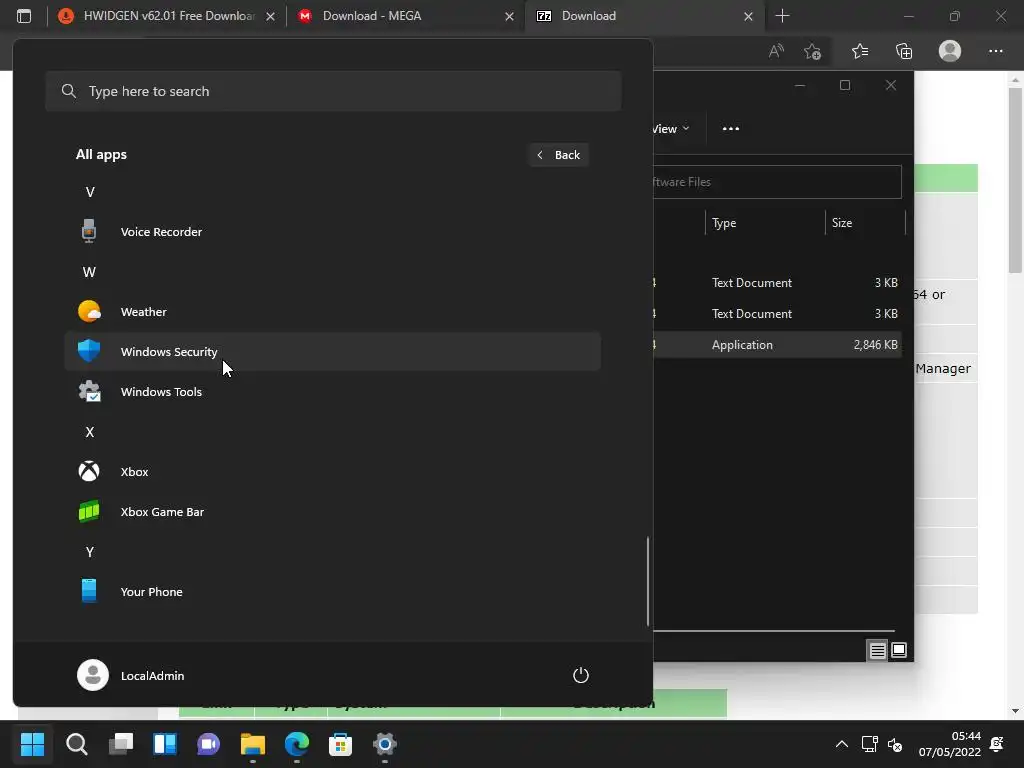Launch the Xbox app
Image resolution: width=1024 pixels, height=768 pixels.
(x=332, y=472)
